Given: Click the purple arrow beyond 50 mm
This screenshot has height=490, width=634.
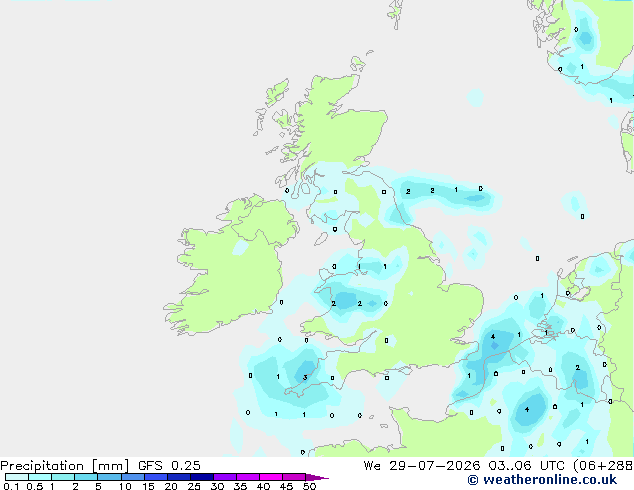Looking at the screenshot, I should (x=317, y=477).
